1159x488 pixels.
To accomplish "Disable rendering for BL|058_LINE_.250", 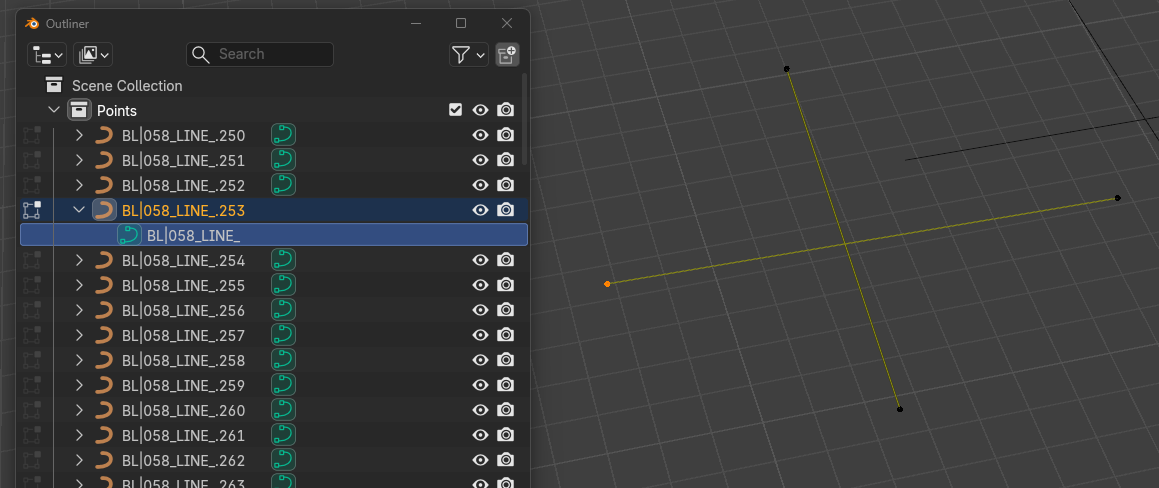I will tap(506, 135).
